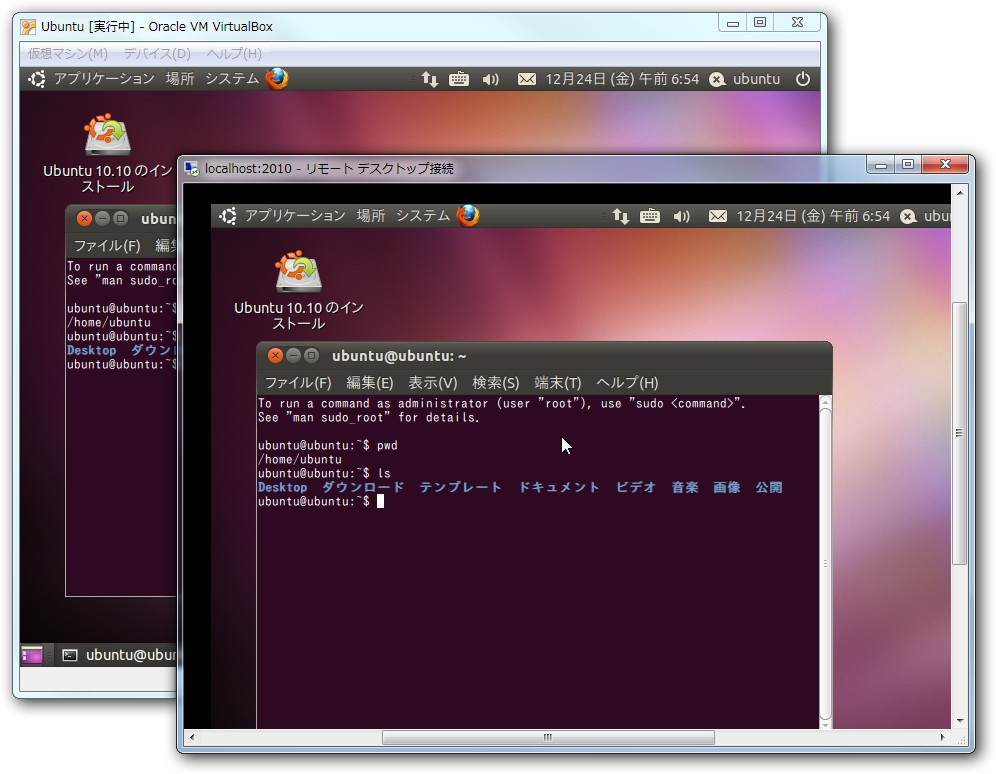Open 検索(S) menu in remote desktop terminal
Image resolution: width=996 pixels, height=774 pixels.
pyautogui.click(x=495, y=383)
